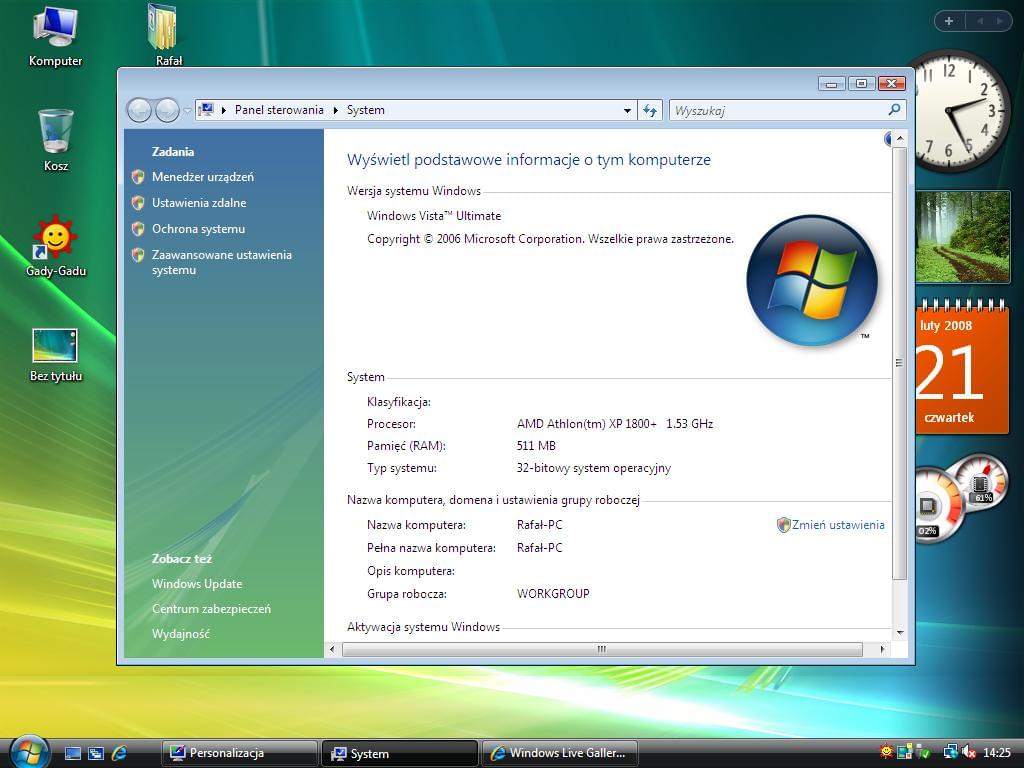Open Ochrona systemu
The image size is (1024, 768).
[x=198, y=229]
